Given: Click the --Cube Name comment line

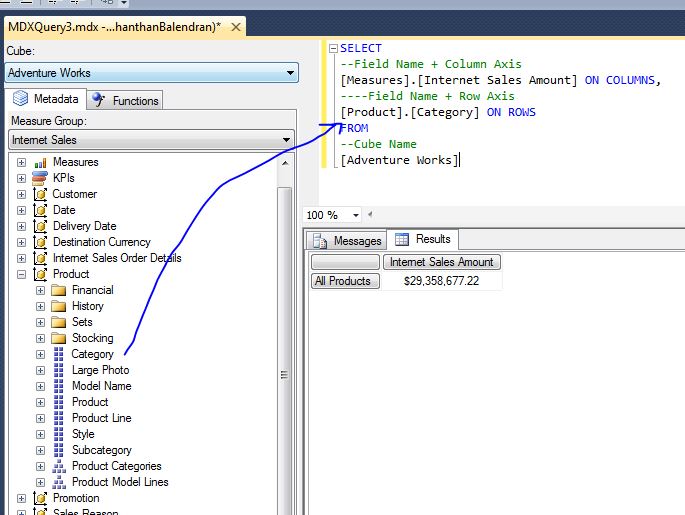Looking at the screenshot, I should 378,144.
